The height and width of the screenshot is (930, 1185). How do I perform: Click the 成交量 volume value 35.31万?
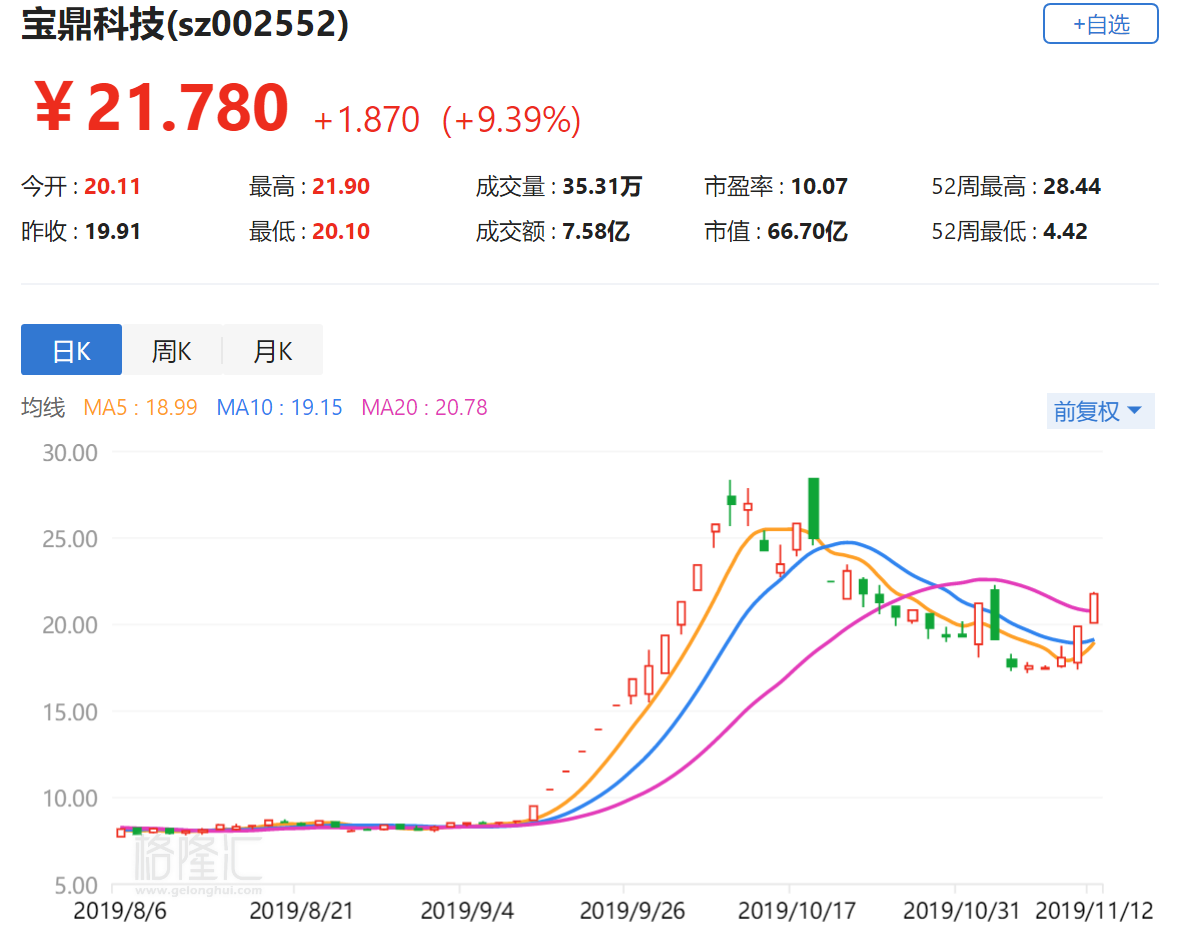pyautogui.click(x=602, y=187)
